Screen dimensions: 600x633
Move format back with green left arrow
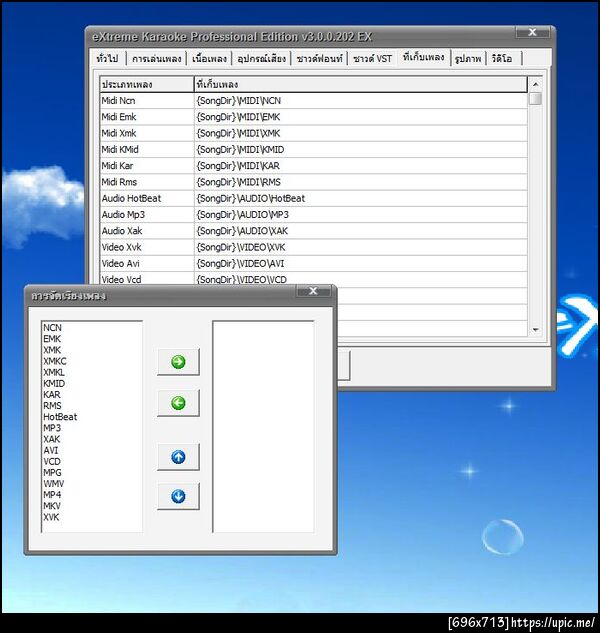[178, 402]
